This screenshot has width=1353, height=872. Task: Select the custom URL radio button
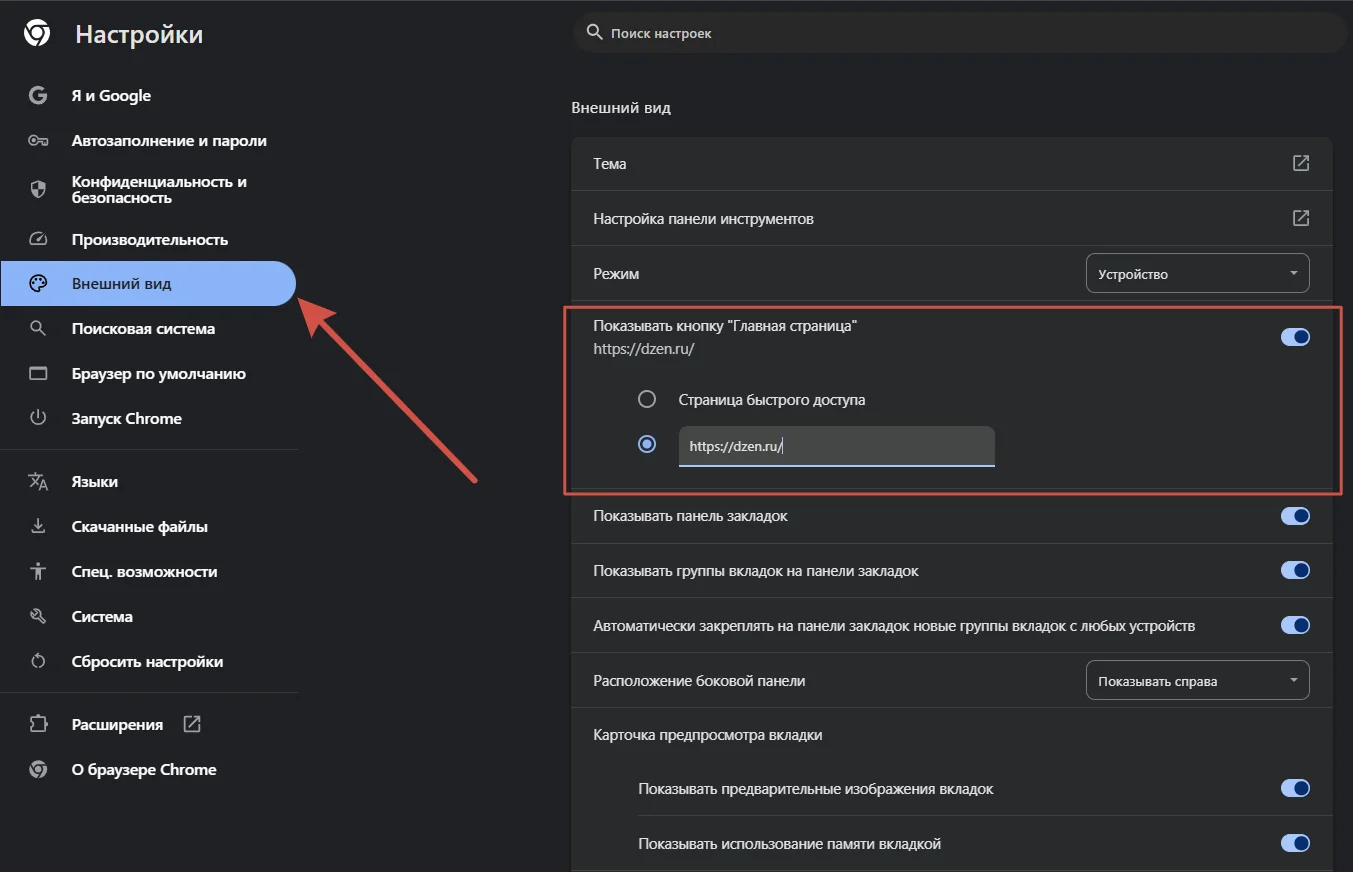pyautogui.click(x=647, y=444)
